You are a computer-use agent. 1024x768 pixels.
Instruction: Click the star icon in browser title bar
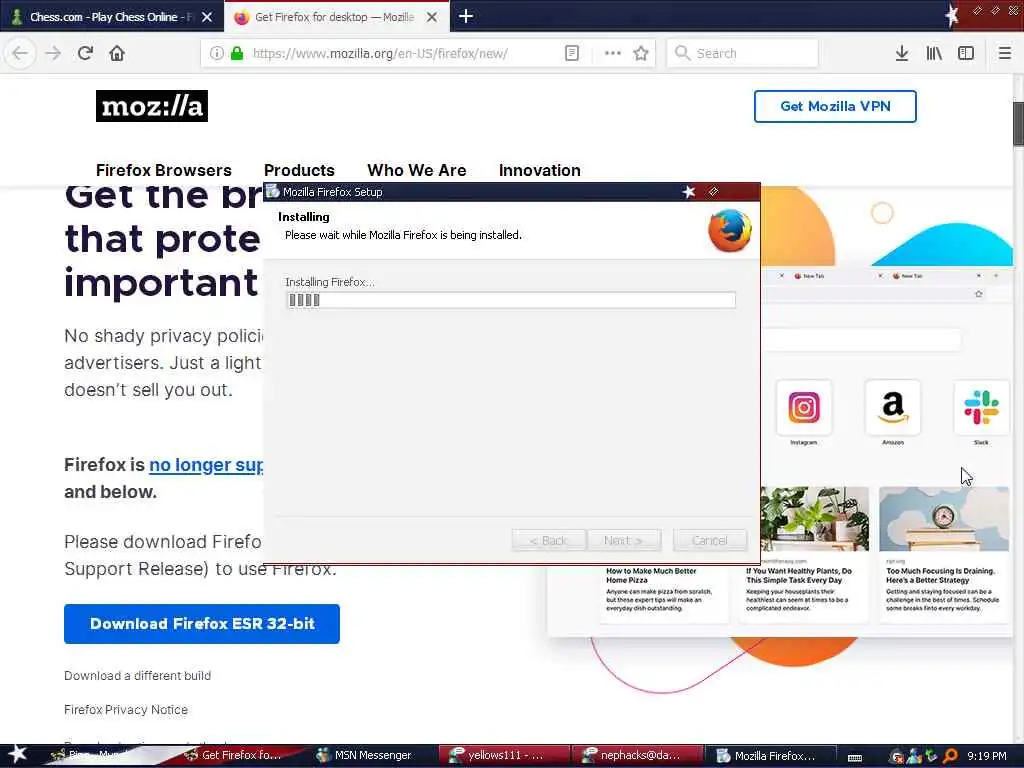pos(952,14)
